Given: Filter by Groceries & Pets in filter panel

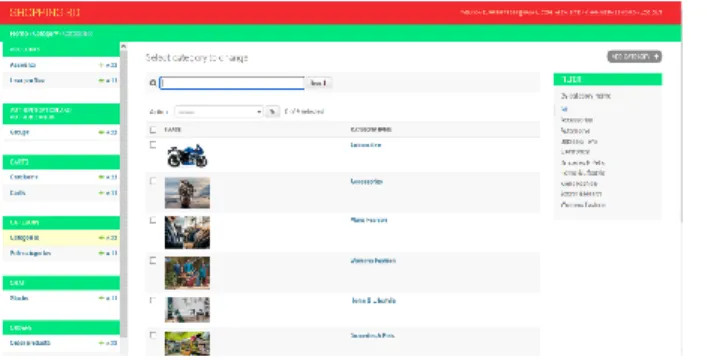Looking at the screenshot, I should click(583, 162).
